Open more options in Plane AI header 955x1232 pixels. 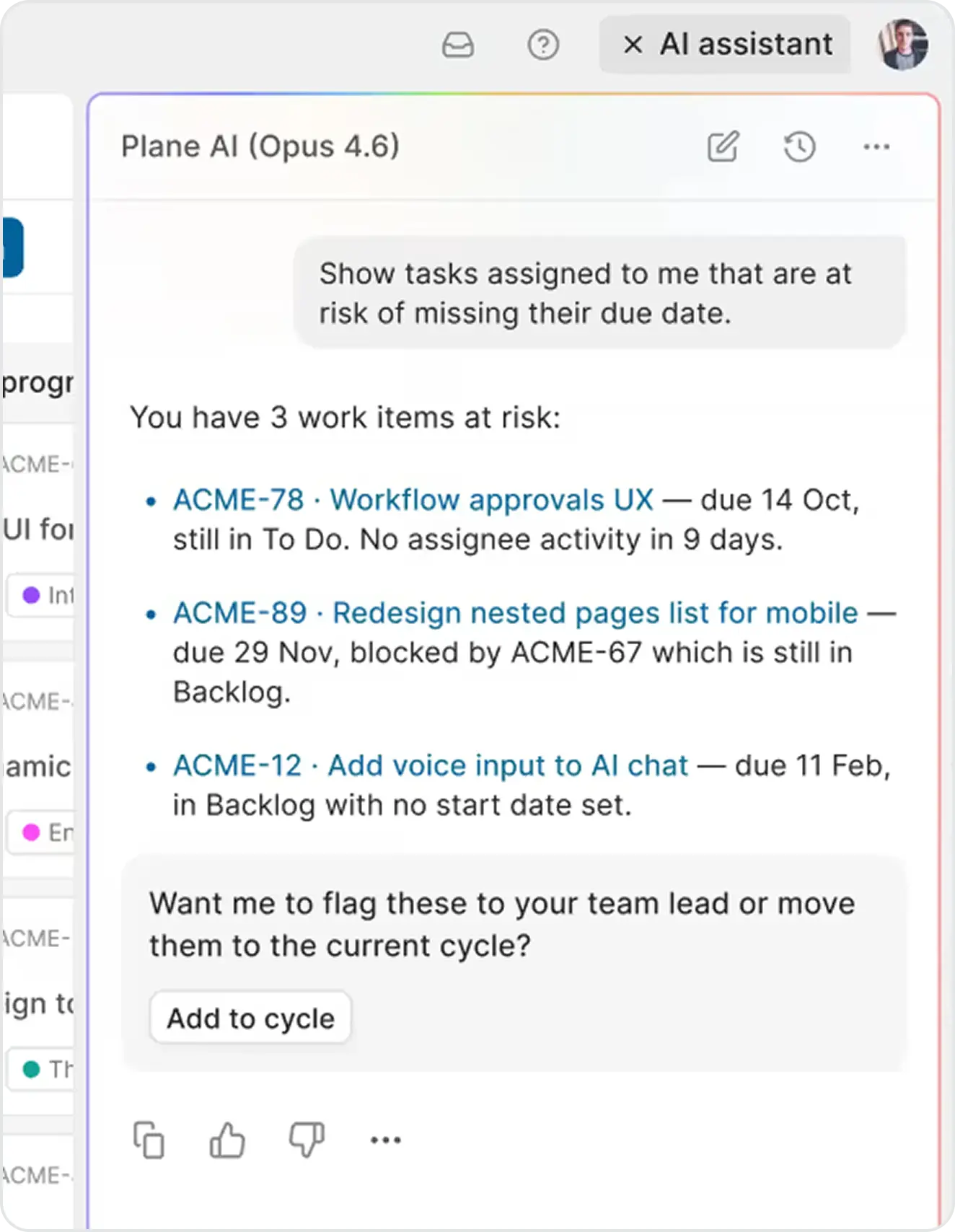[876, 146]
